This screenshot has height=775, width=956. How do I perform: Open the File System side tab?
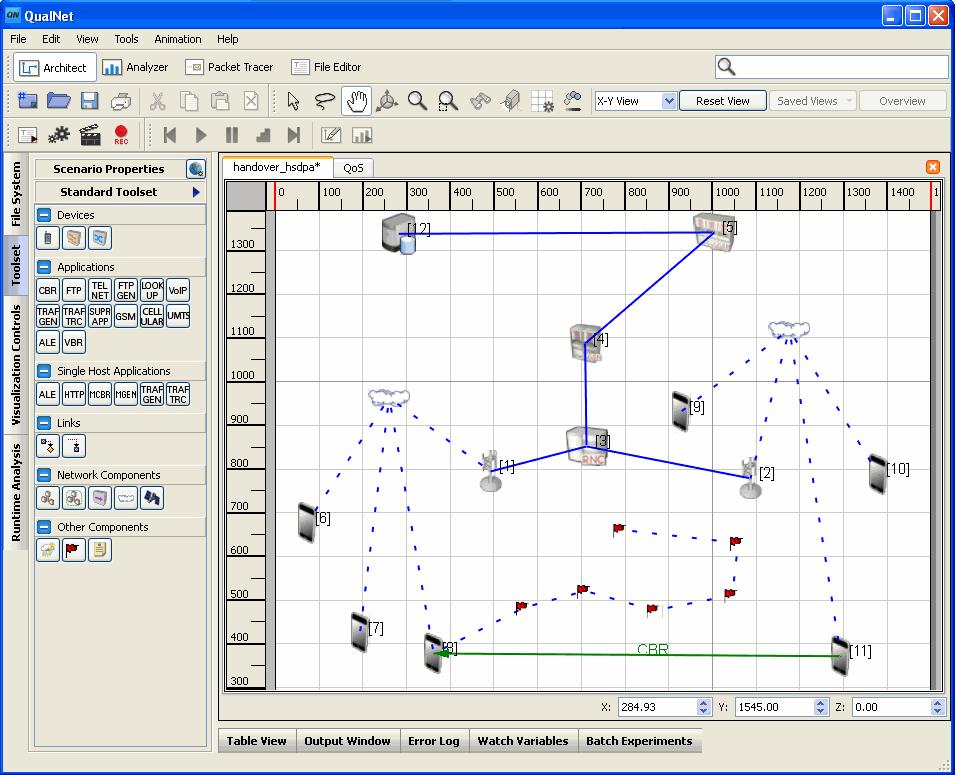click(x=16, y=194)
